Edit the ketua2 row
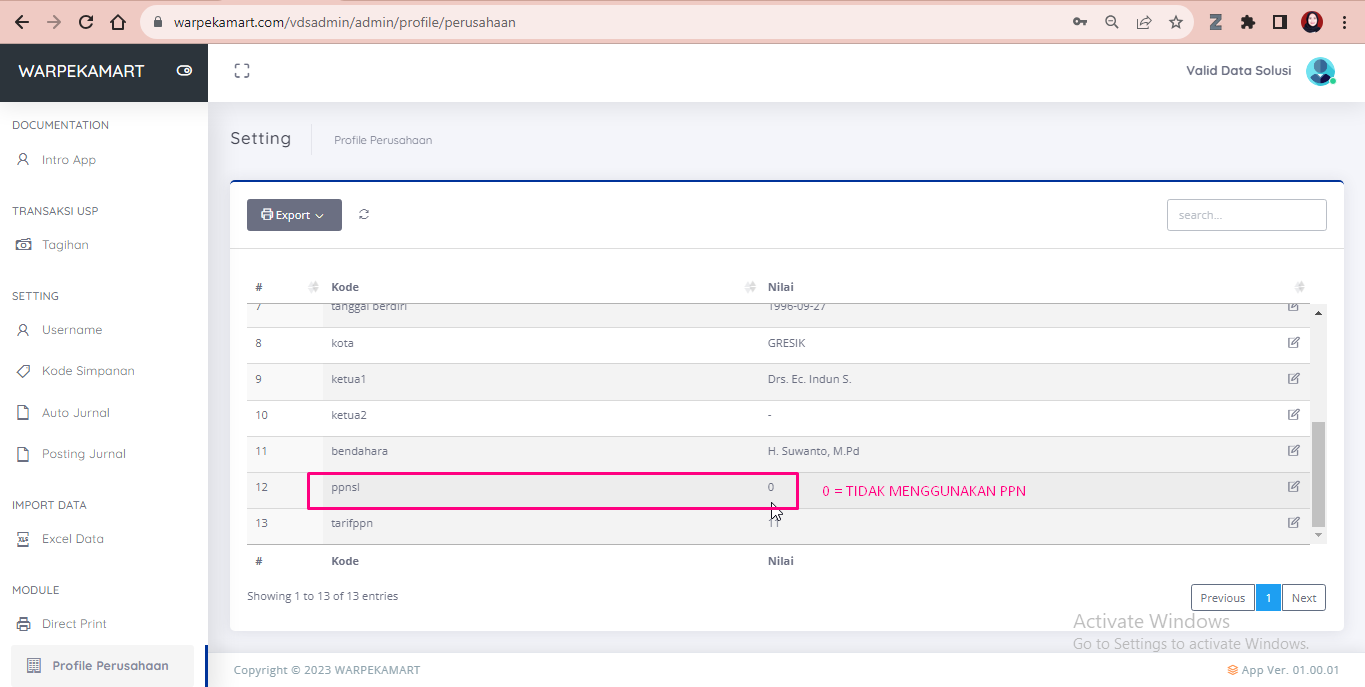 point(1294,414)
